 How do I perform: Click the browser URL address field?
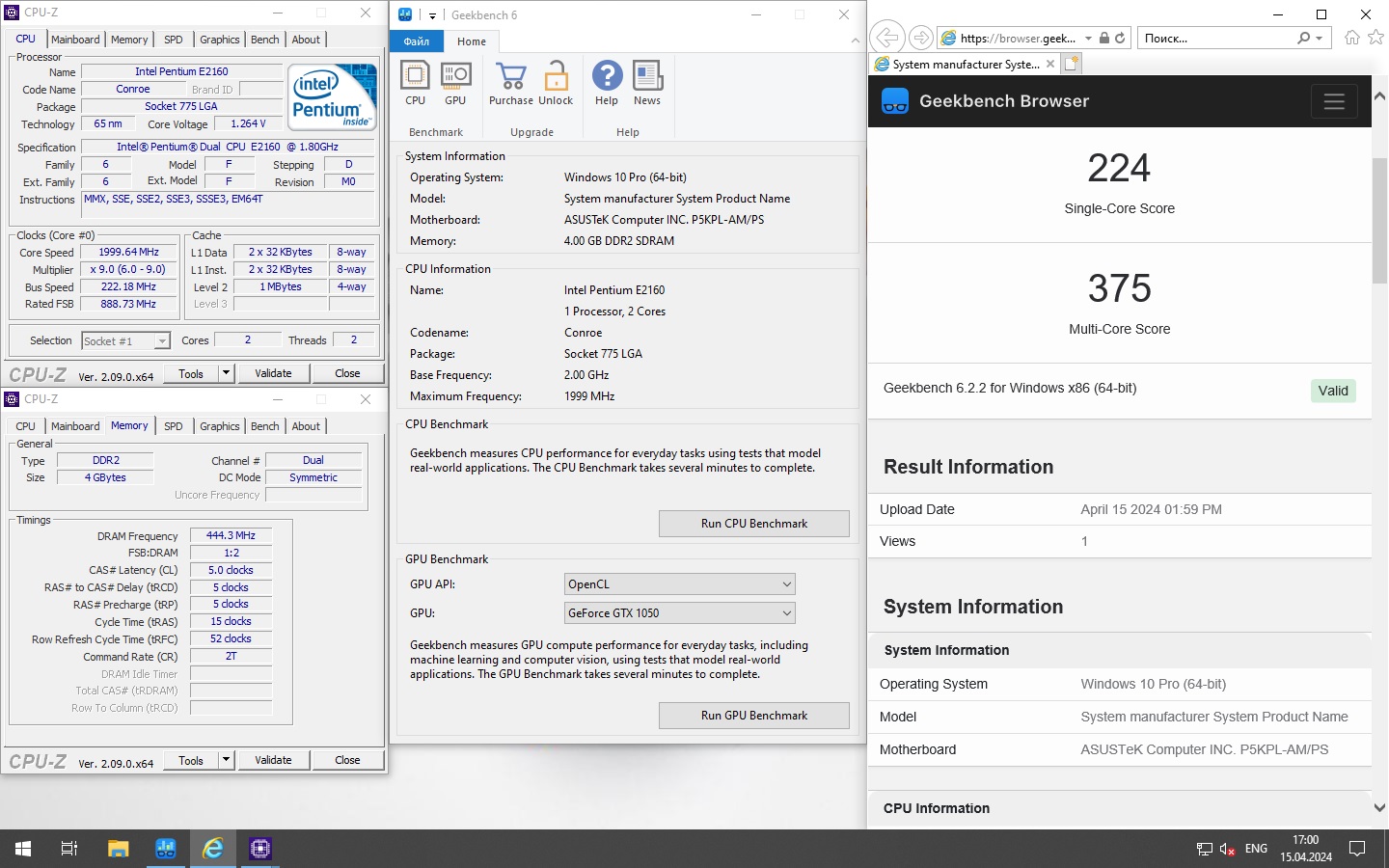pos(1018,38)
